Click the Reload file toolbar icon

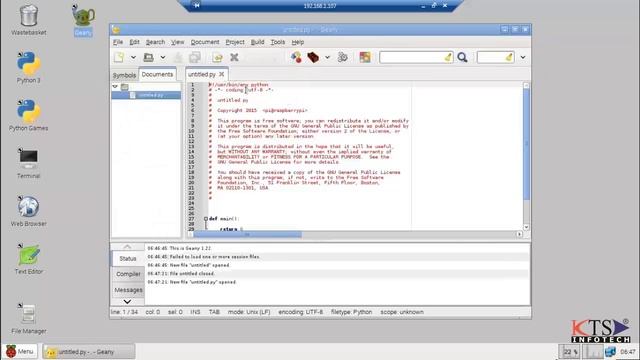217,58
